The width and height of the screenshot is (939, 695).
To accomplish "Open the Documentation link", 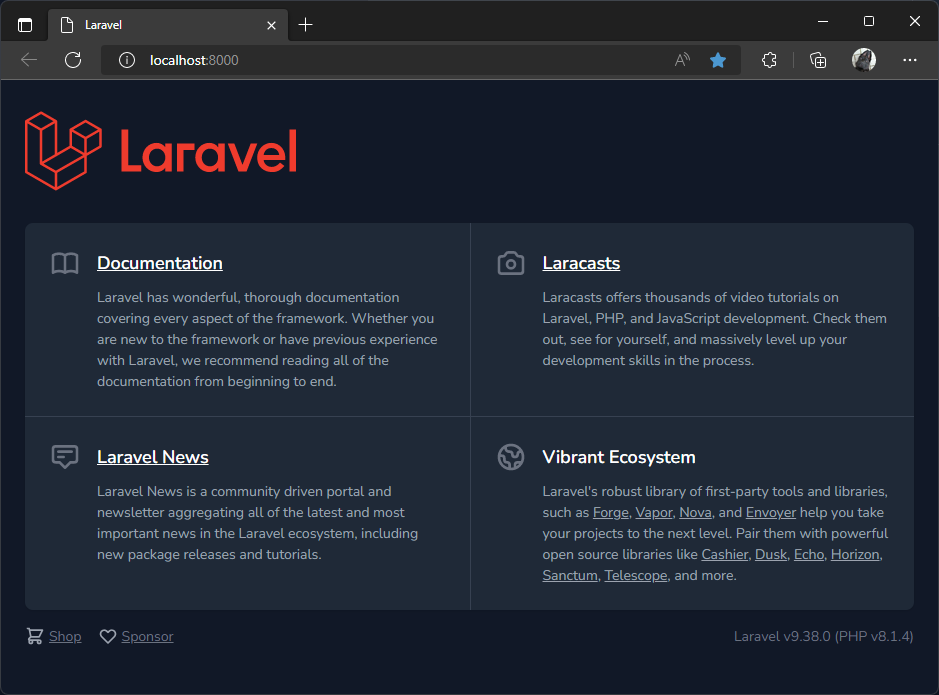I will pos(160,263).
